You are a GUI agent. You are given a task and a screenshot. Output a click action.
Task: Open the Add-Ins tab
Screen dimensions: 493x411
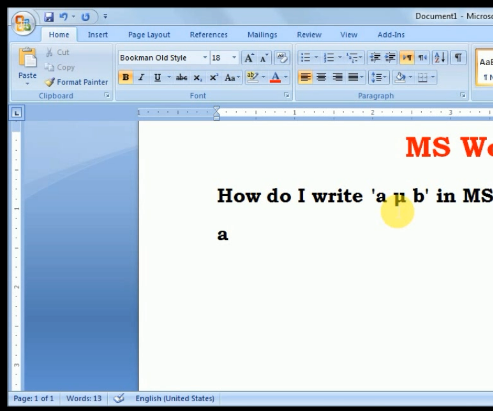click(391, 35)
